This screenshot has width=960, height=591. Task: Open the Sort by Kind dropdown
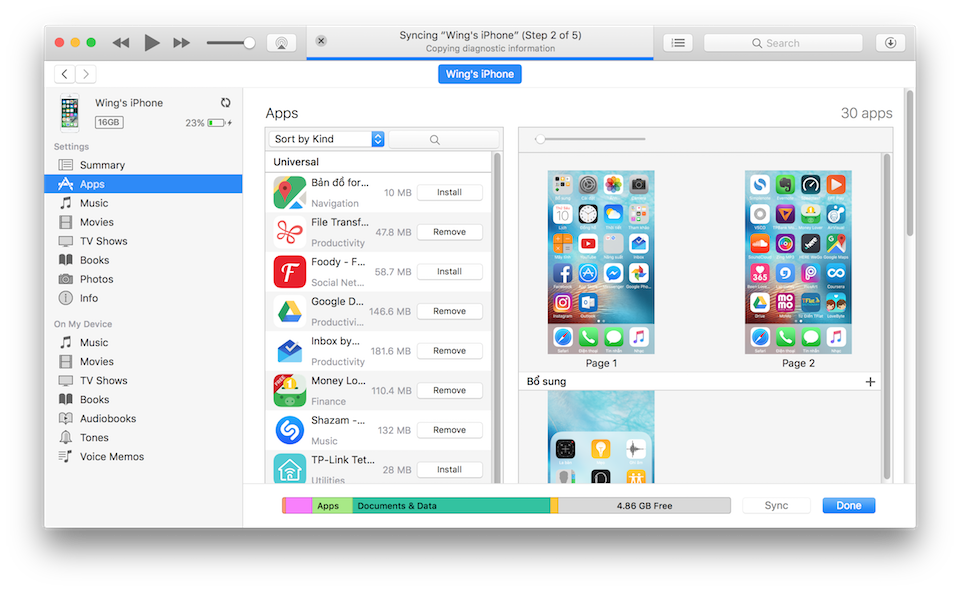coord(326,139)
